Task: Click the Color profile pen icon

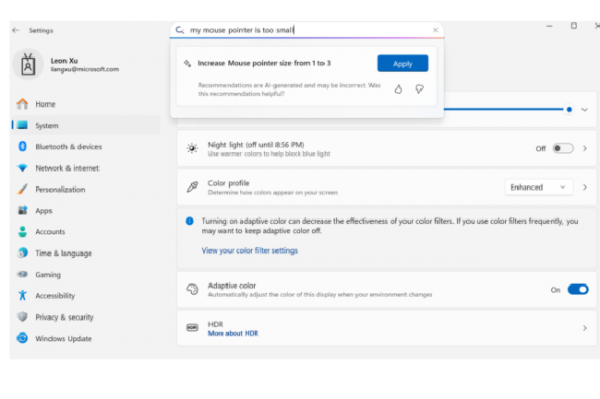Action: click(x=192, y=187)
